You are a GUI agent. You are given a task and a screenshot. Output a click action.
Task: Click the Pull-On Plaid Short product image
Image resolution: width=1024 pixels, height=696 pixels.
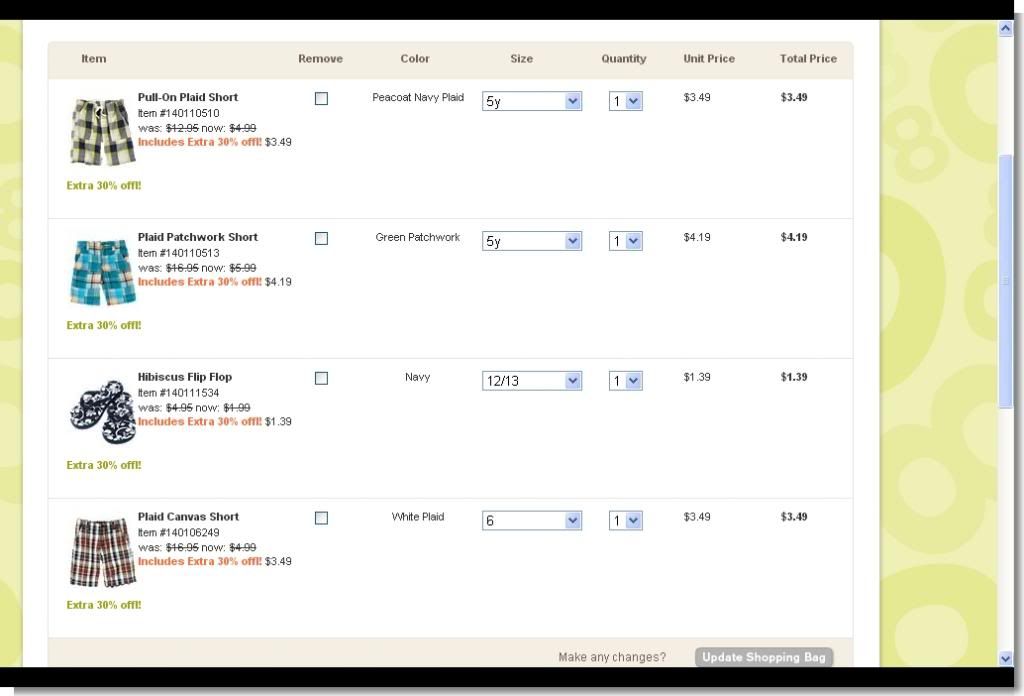[x=102, y=131]
